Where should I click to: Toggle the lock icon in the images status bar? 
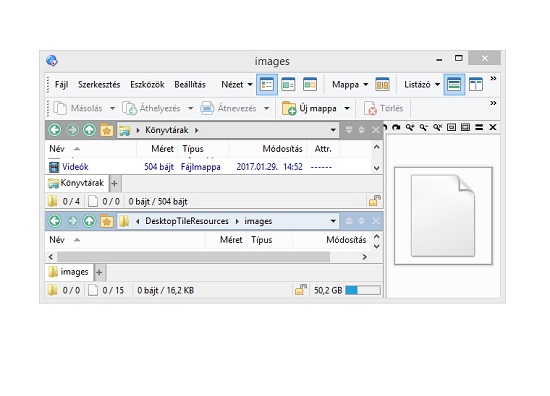coord(301,290)
